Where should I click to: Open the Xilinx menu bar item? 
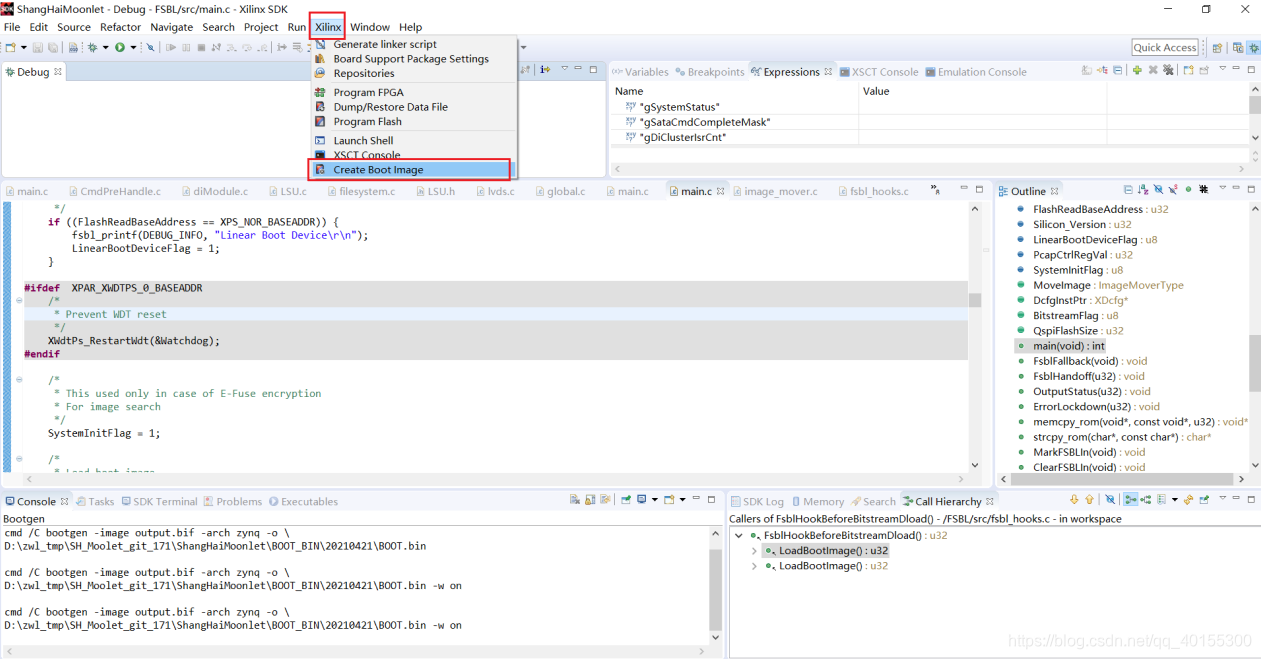point(328,27)
